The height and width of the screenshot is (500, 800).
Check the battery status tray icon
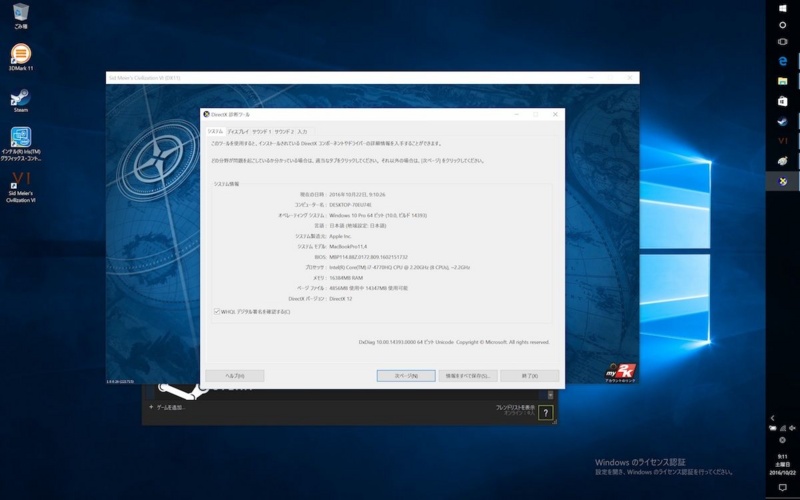(773, 429)
